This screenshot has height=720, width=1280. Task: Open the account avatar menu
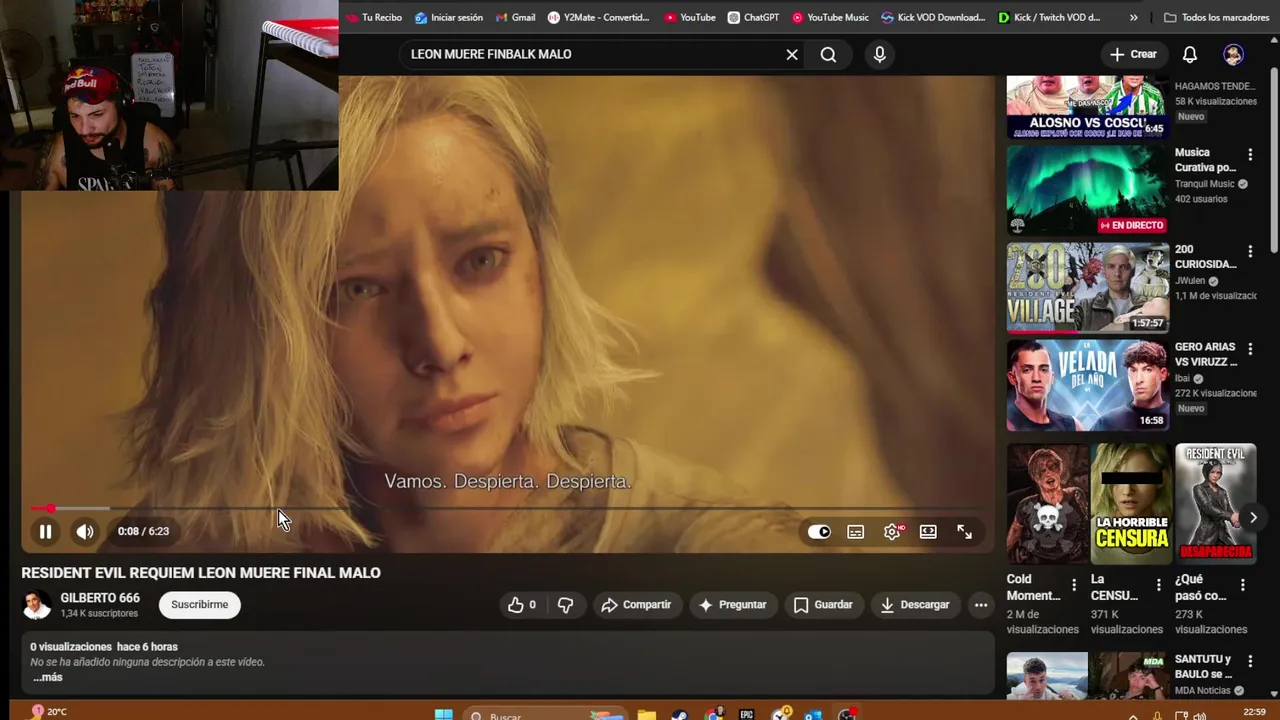1233,54
